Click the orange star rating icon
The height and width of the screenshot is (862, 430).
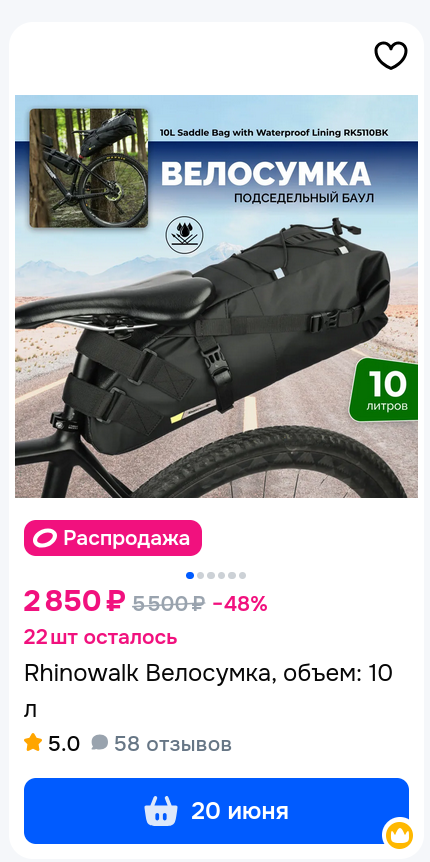[33, 743]
